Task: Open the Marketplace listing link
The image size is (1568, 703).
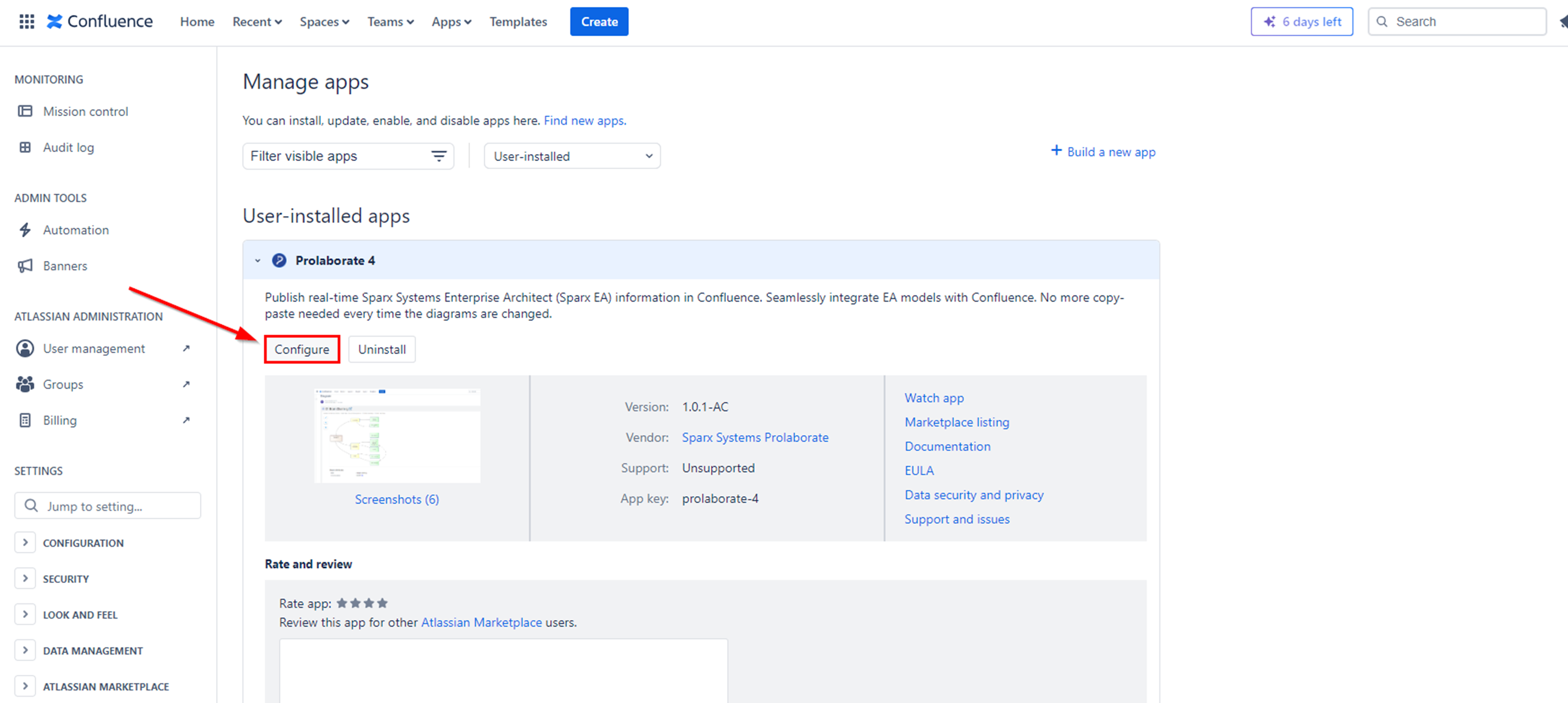Action: point(956,422)
